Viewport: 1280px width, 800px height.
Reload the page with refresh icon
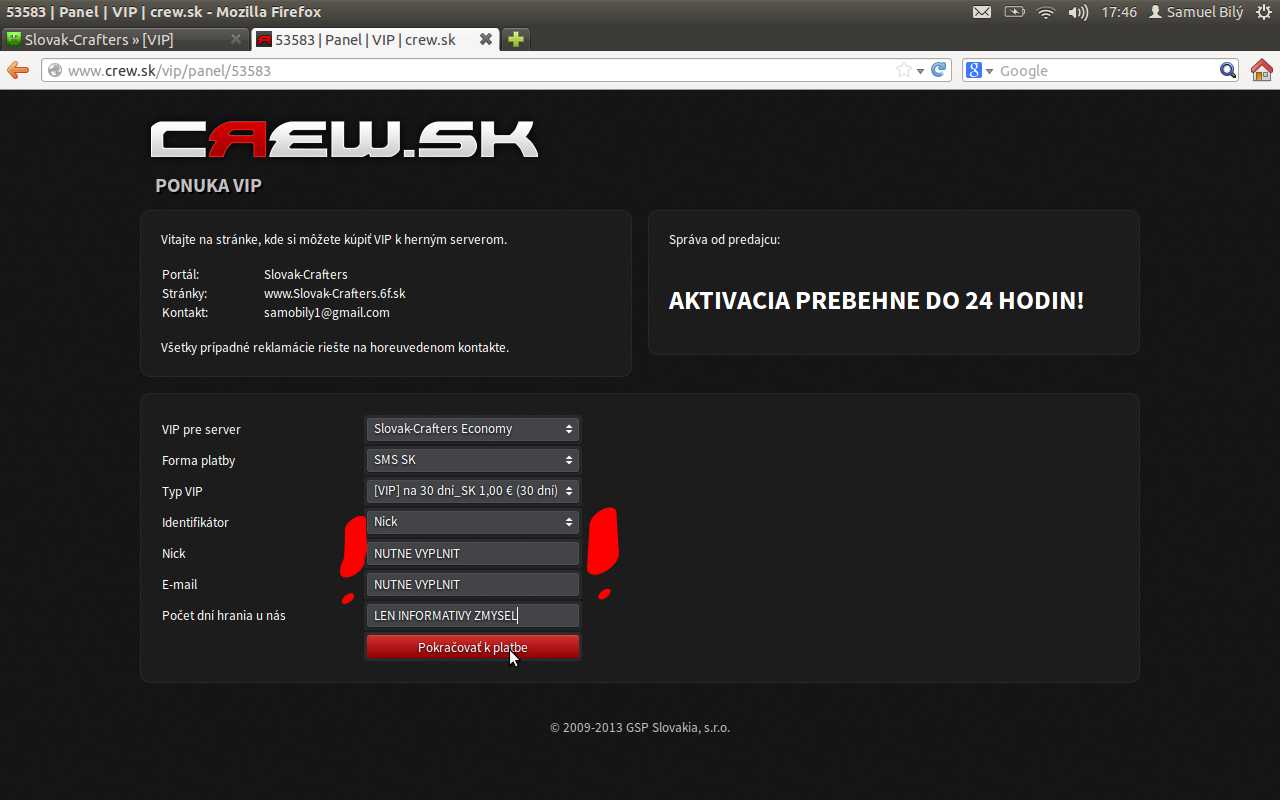[x=938, y=70]
